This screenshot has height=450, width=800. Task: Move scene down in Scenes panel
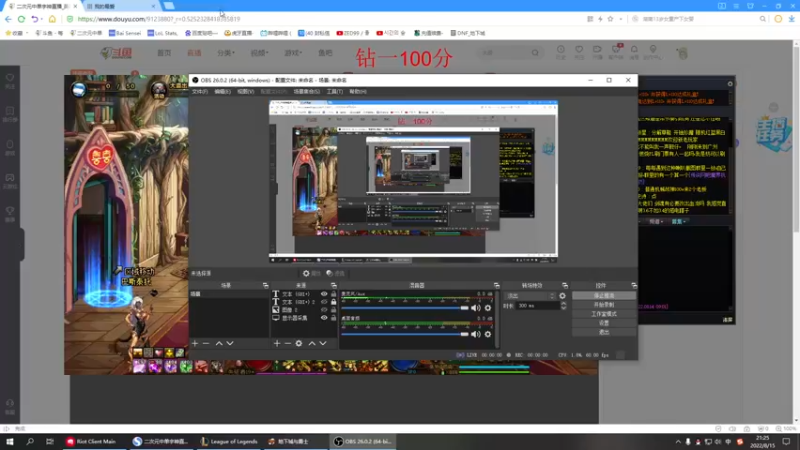[230, 343]
